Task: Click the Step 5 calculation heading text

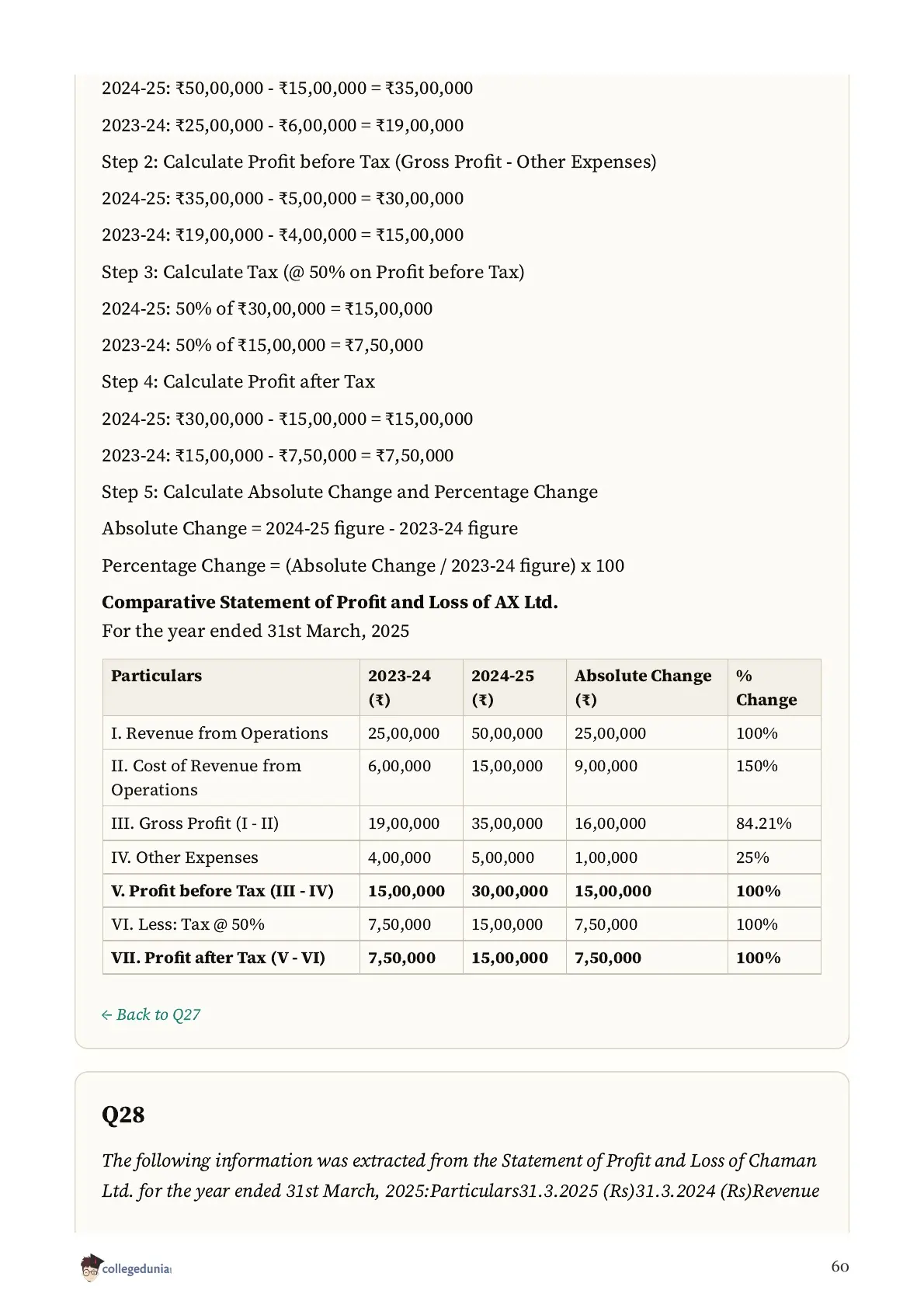Action: pyautogui.click(x=349, y=492)
